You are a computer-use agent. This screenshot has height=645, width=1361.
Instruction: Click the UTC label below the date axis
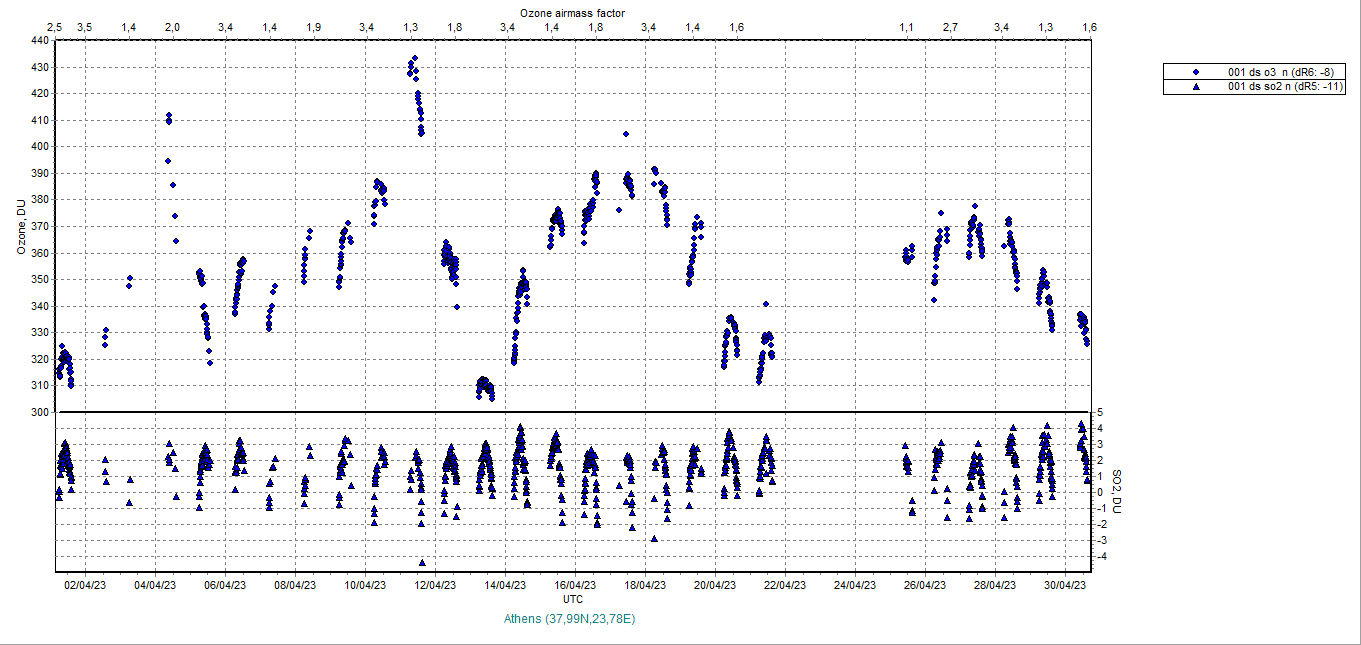[573, 599]
